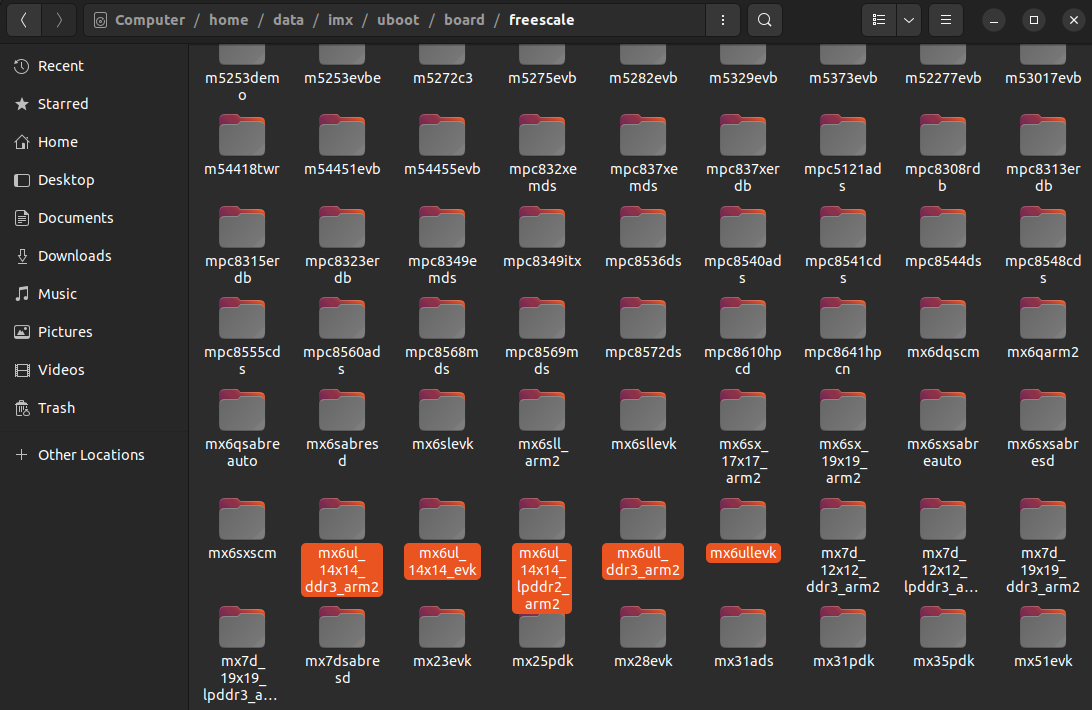Viewport: 1092px width, 710px height.
Task: Go forward with the forward arrow button
Action: [x=59, y=20]
